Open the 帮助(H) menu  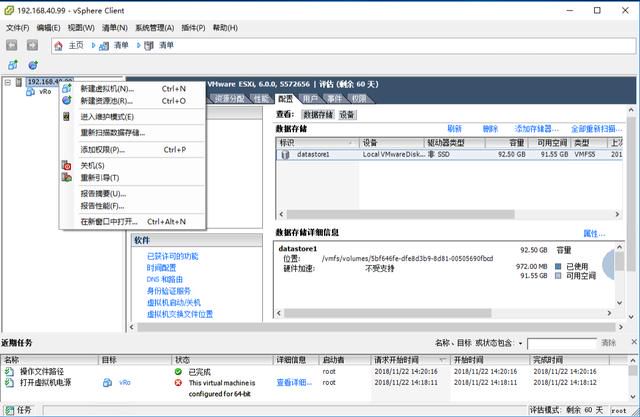(x=225, y=28)
